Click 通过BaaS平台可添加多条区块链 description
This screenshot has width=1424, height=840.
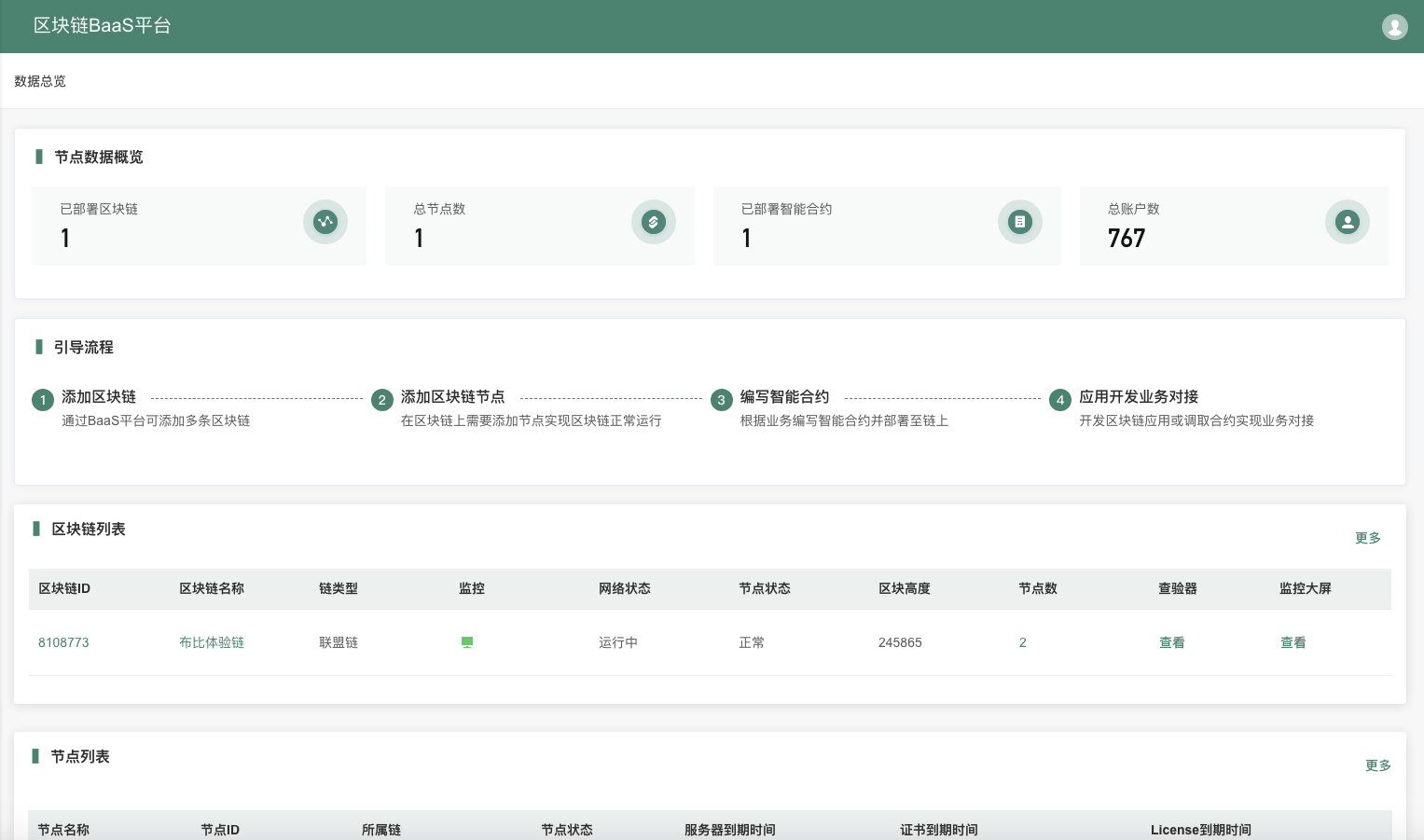156,420
